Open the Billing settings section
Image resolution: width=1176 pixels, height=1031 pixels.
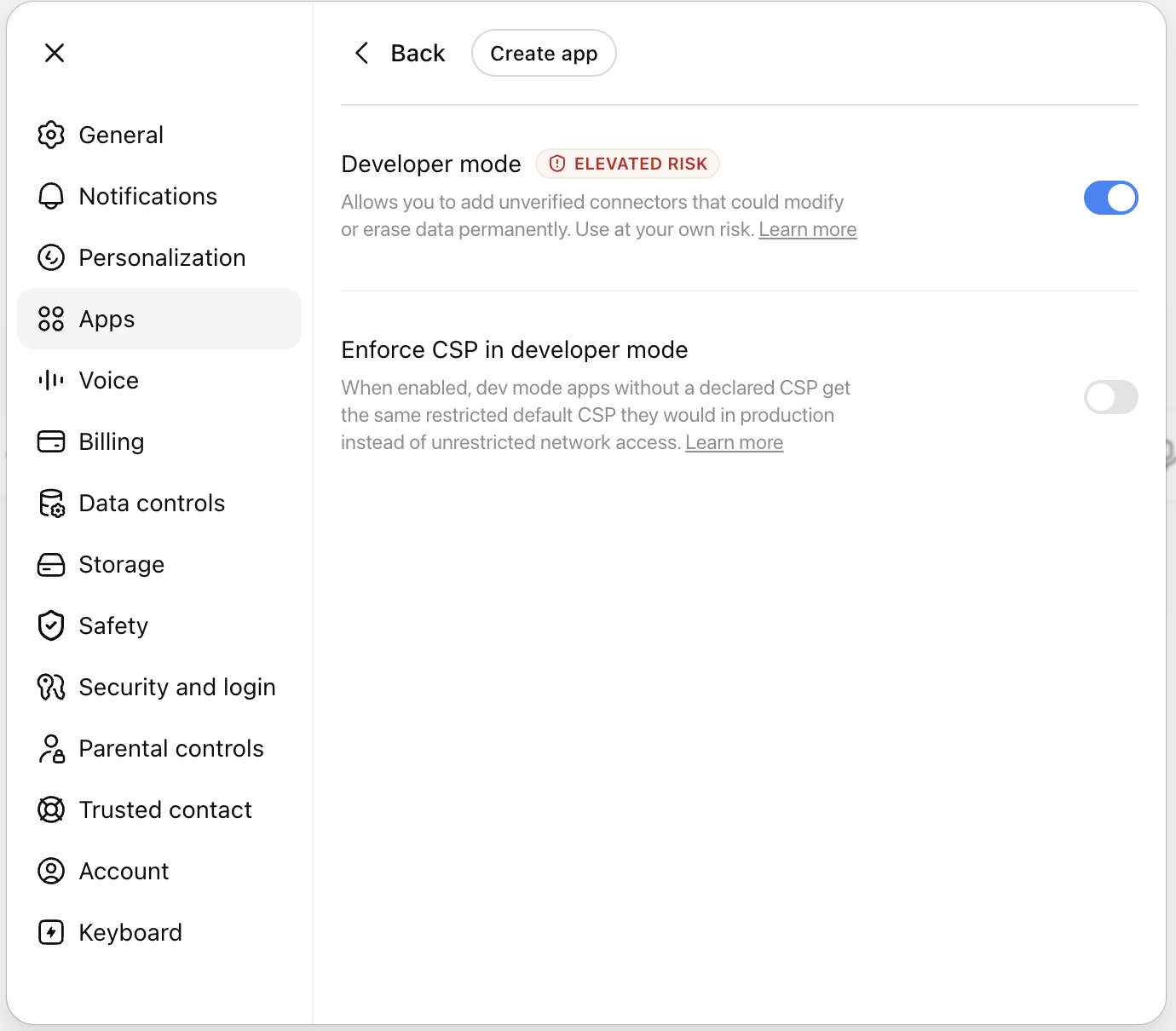click(x=159, y=441)
